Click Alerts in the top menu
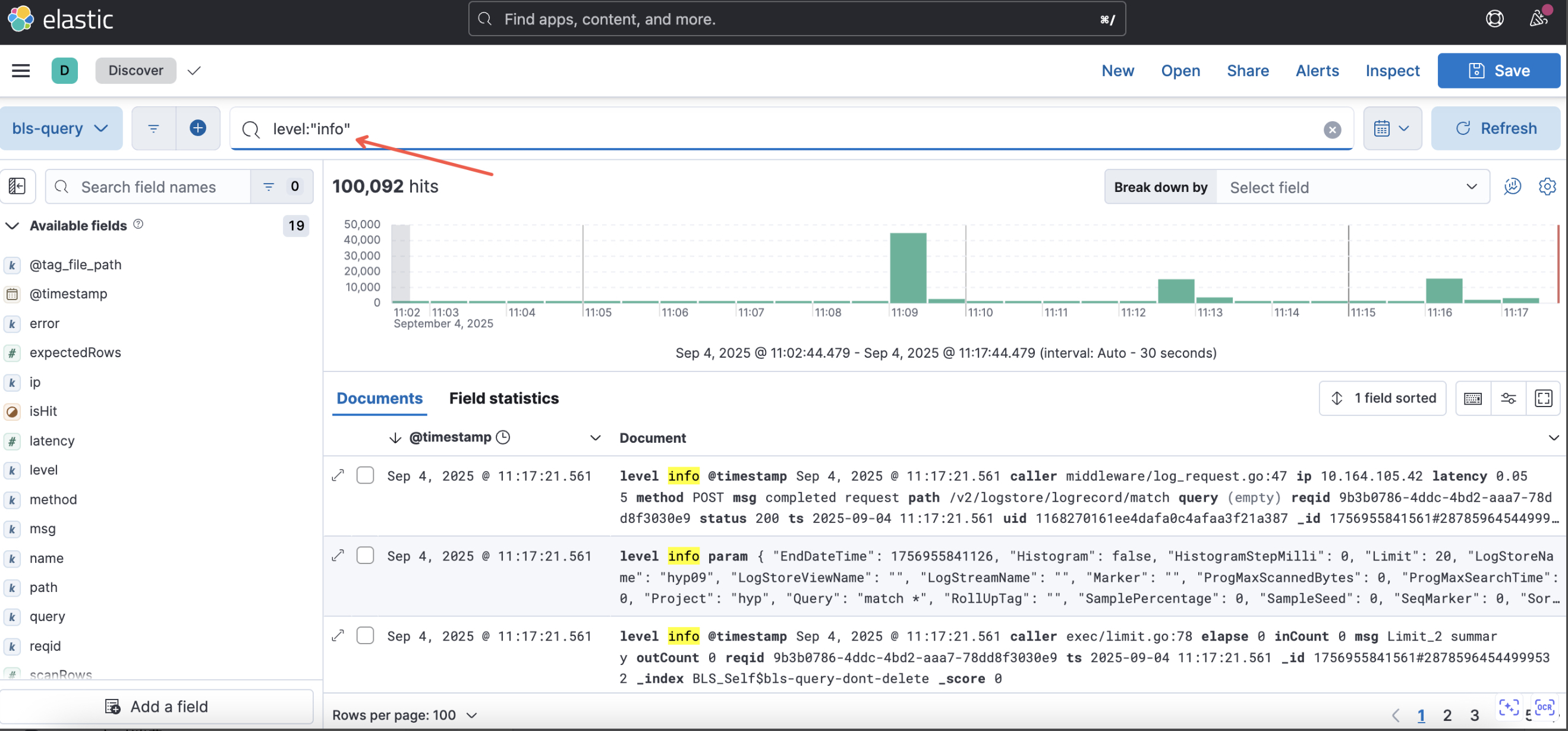The height and width of the screenshot is (731, 1568). [x=1317, y=71]
